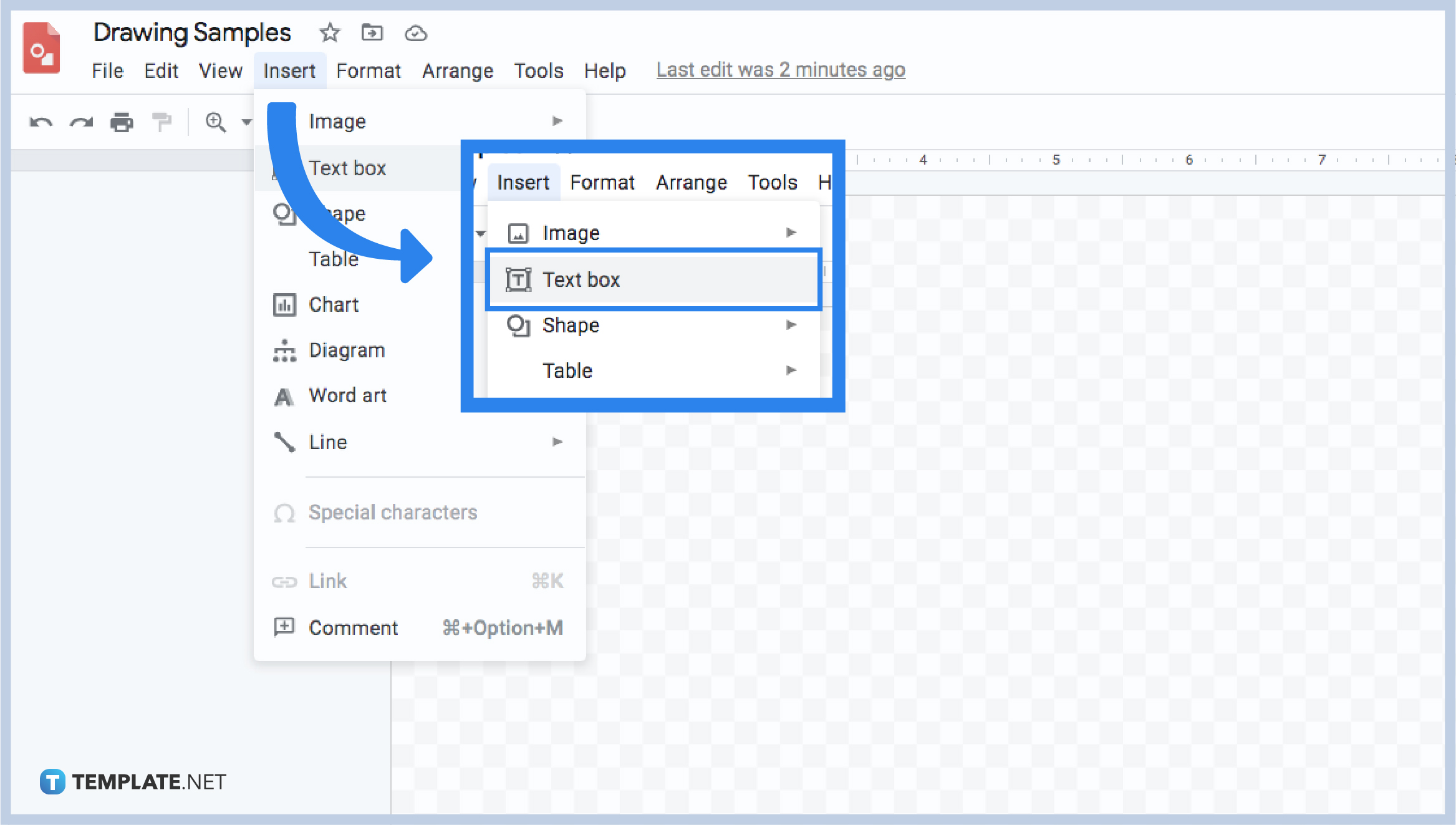
Task: Toggle the star to favorite Drawing Samples
Action: click(x=329, y=33)
